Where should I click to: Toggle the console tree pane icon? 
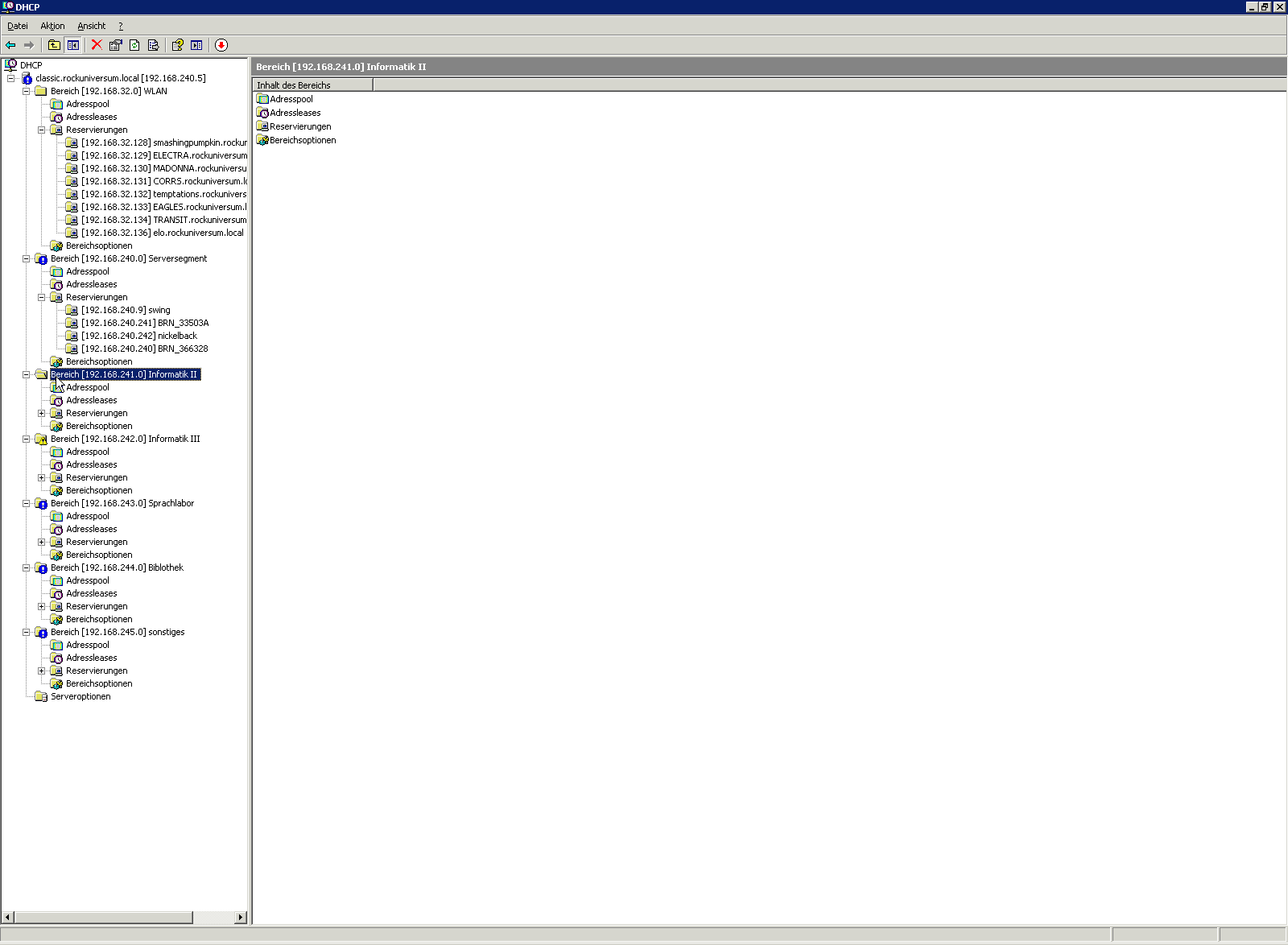point(73,45)
